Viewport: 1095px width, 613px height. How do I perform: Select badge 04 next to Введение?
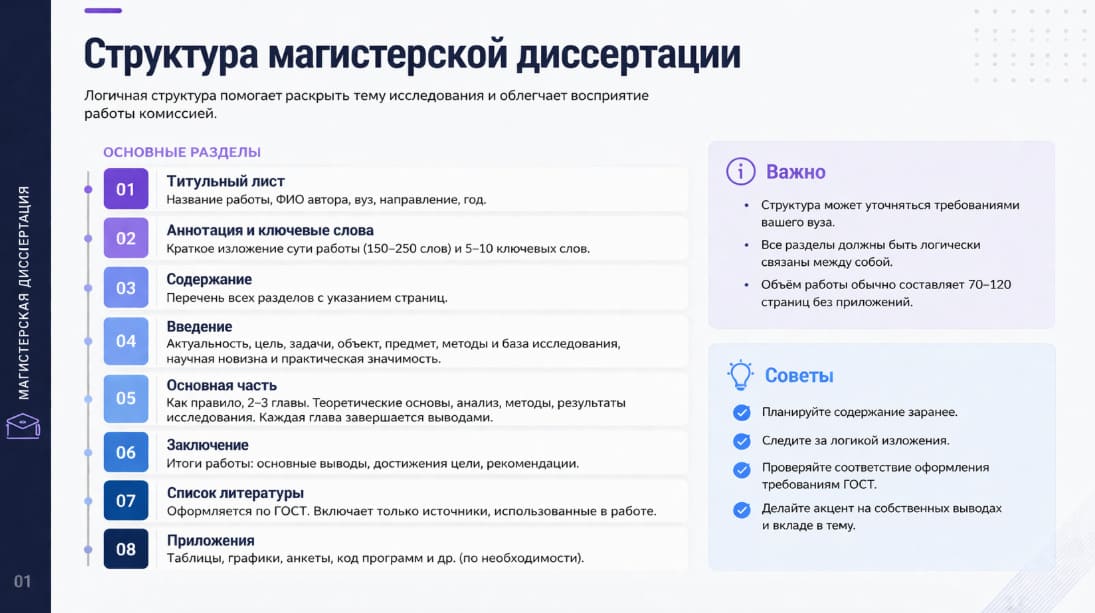point(126,341)
